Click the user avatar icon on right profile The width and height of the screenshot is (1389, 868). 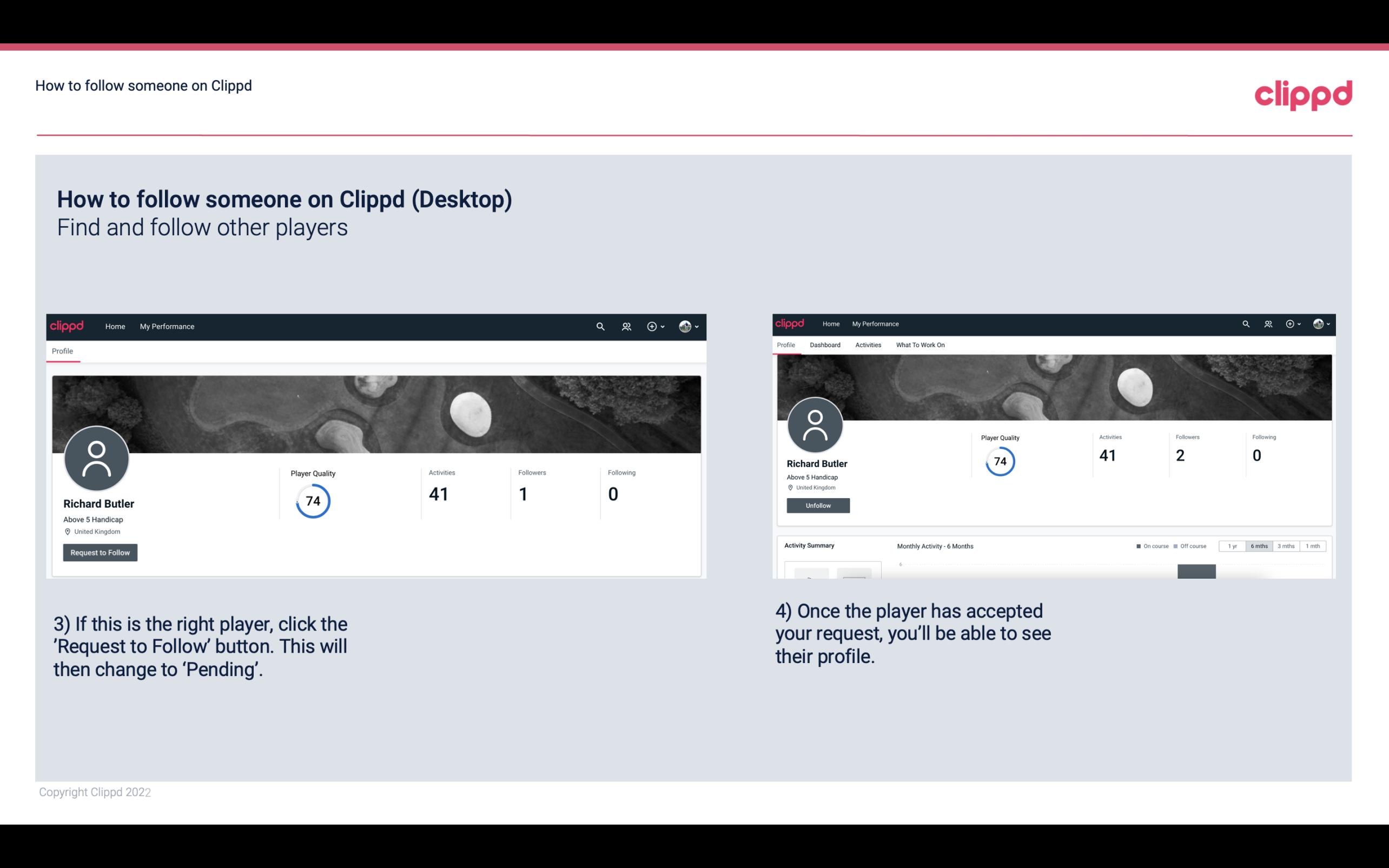815,423
